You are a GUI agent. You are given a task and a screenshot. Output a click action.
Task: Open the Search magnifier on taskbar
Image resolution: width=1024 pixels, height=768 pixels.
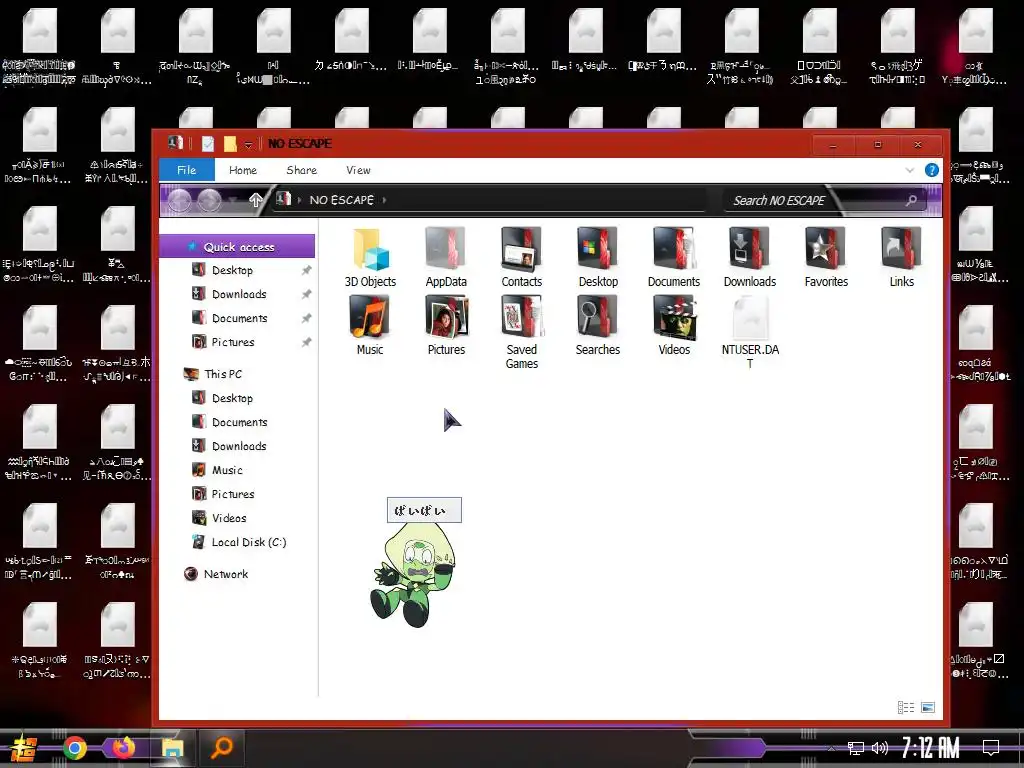tap(221, 748)
